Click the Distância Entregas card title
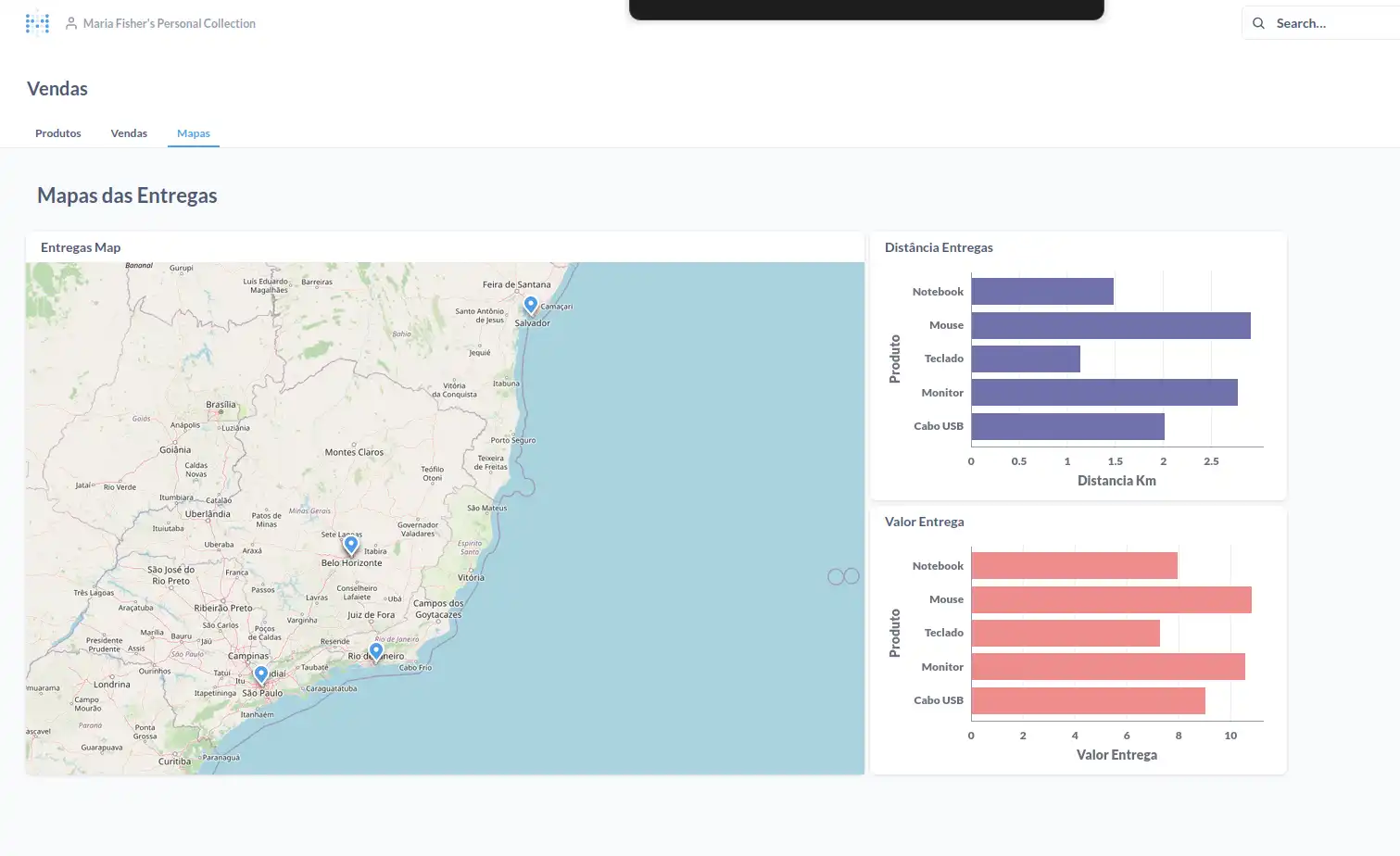Screen dimensions: 1400x856 [939, 247]
